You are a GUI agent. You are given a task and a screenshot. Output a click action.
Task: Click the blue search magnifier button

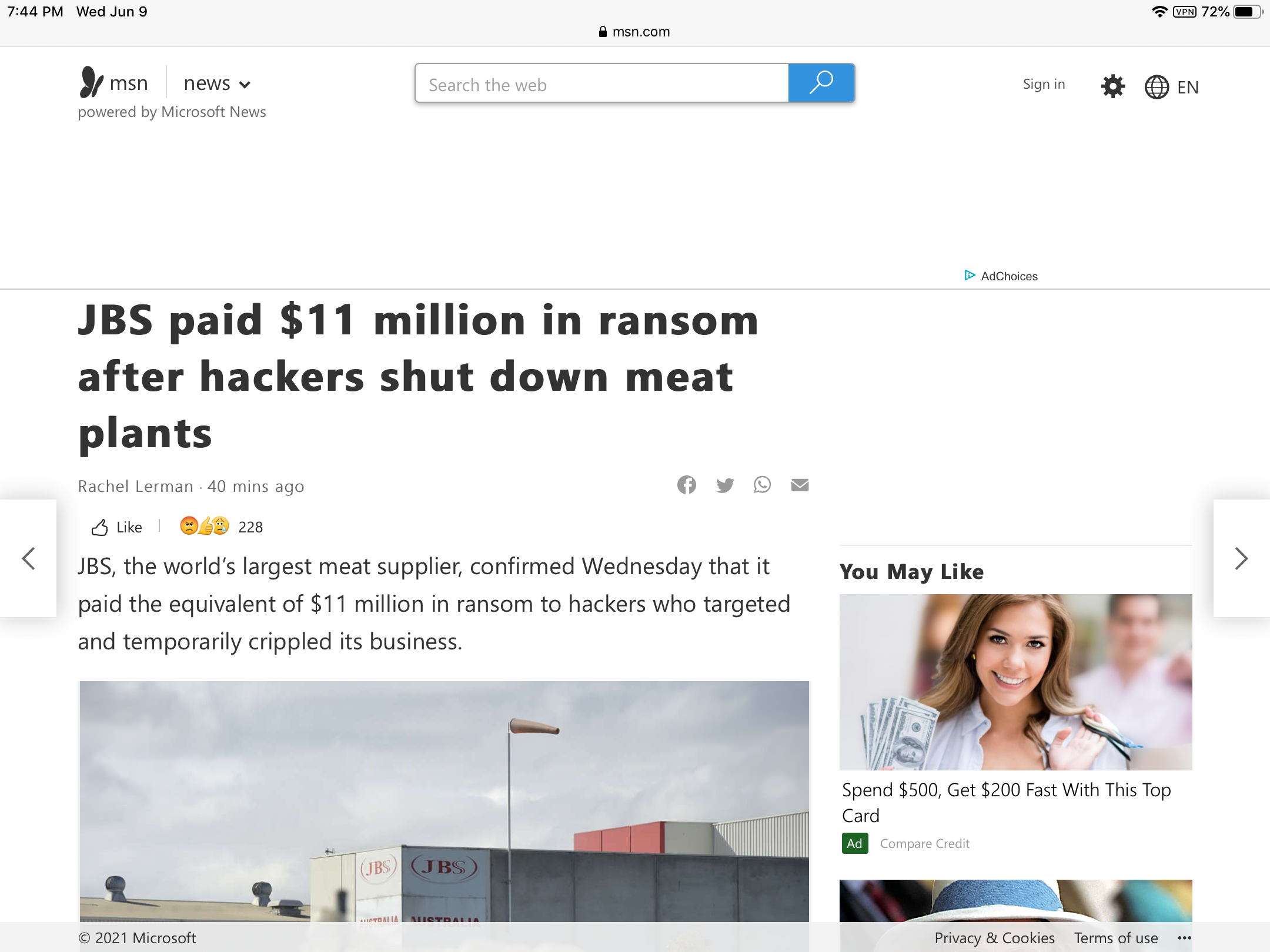coord(821,83)
